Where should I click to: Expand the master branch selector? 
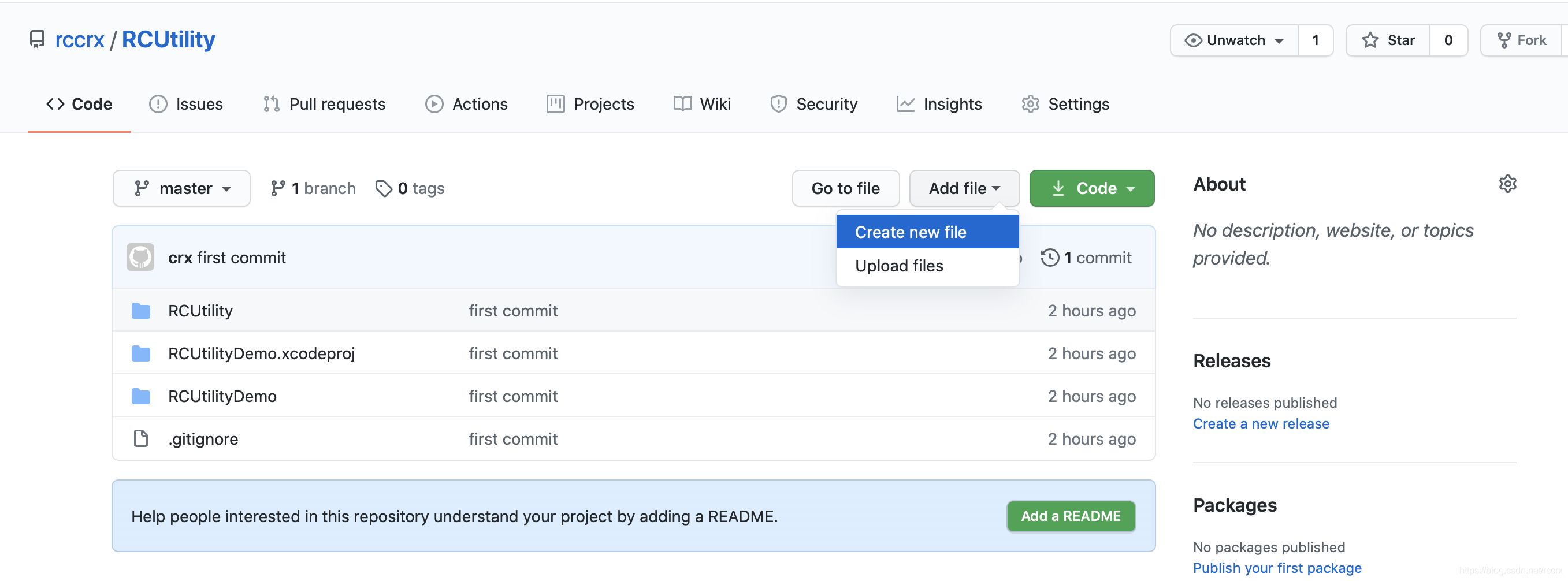click(x=181, y=189)
